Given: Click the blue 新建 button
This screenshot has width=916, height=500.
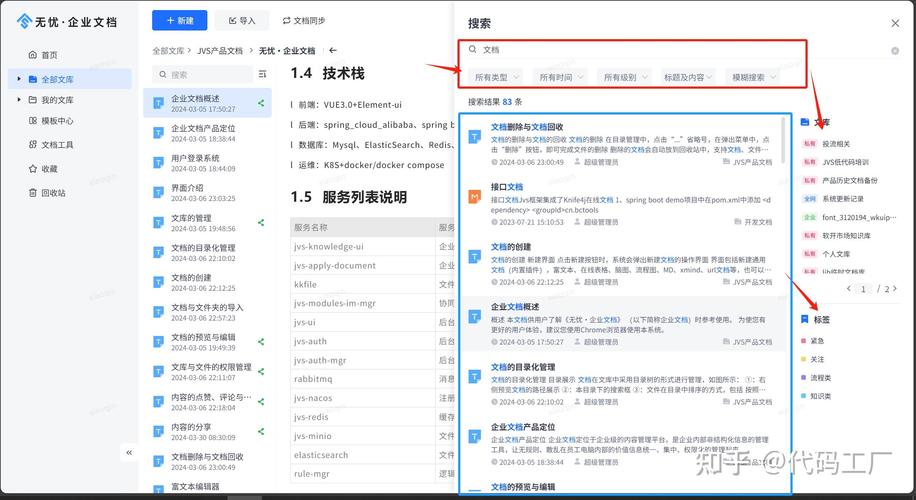Looking at the screenshot, I should [x=180, y=20].
